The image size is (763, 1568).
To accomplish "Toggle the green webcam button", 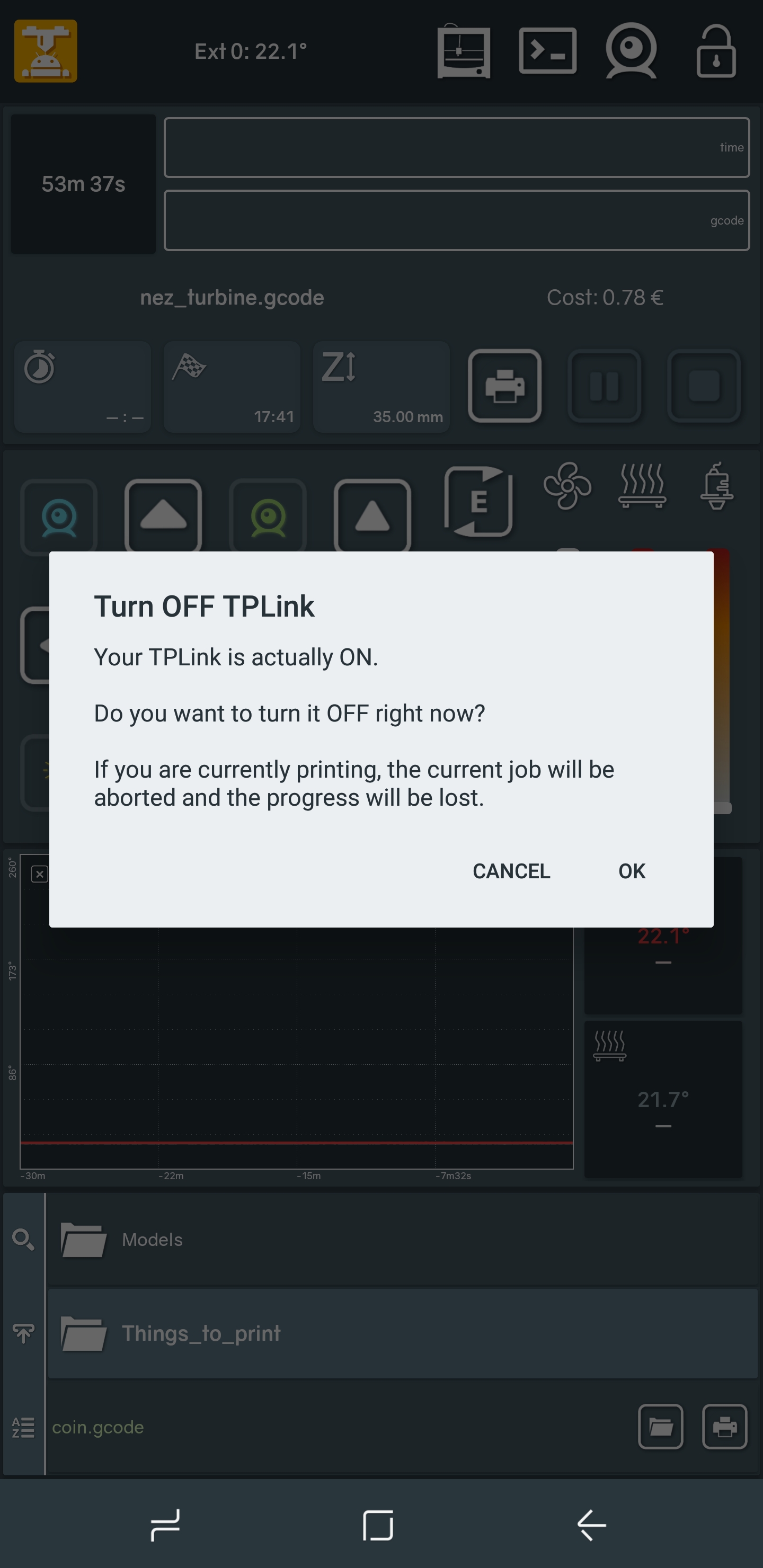I will pos(268,518).
